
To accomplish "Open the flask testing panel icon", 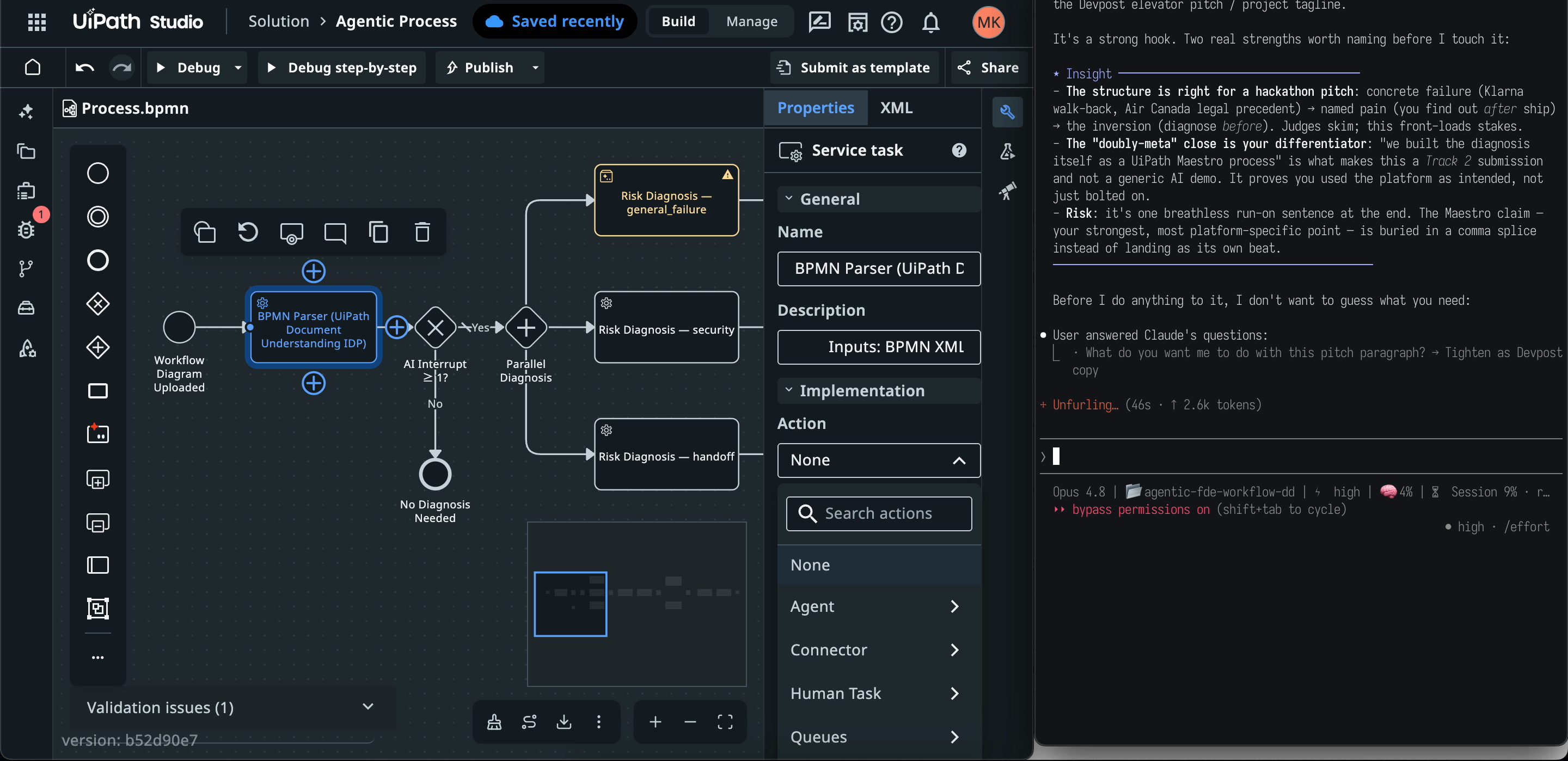I will click(x=1007, y=151).
